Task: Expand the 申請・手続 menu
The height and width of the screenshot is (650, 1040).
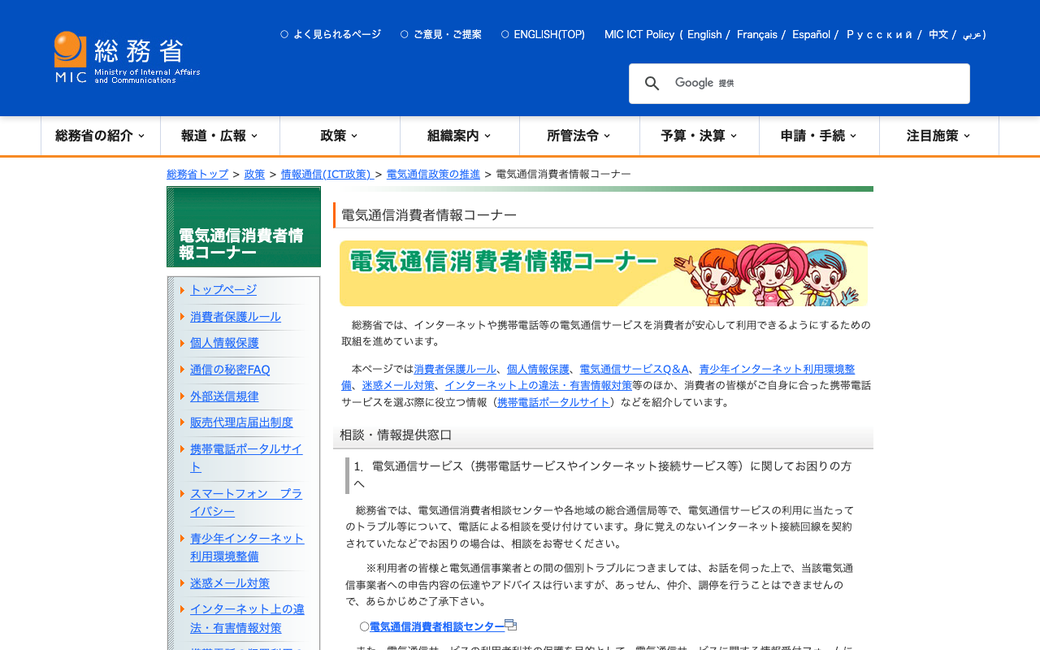Action: (x=819, y=136)
